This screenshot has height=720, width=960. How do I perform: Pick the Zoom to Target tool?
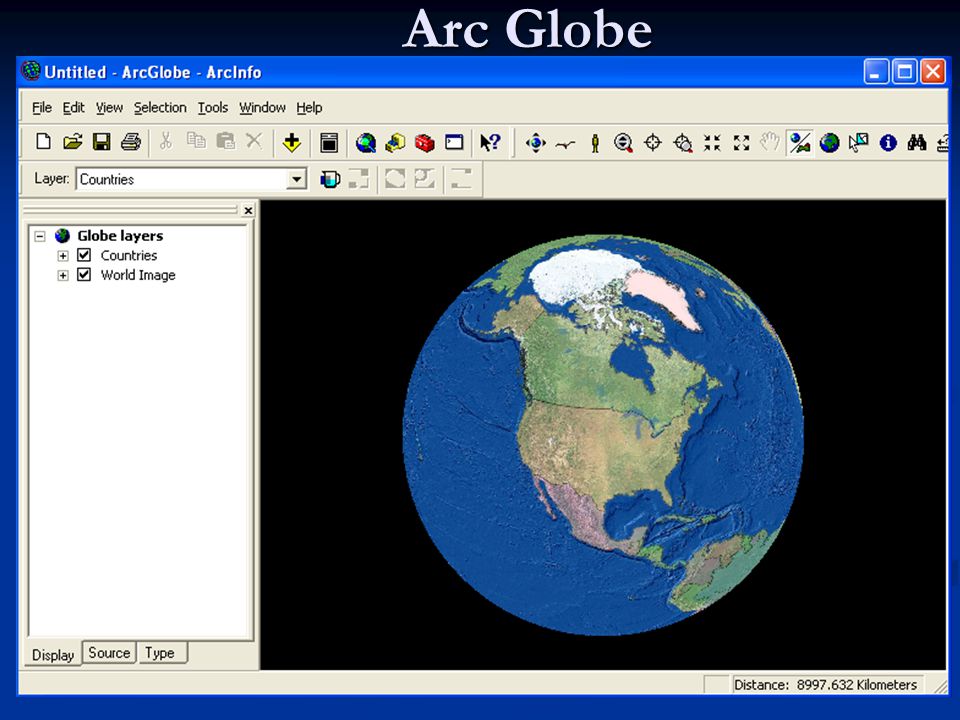pos(683,143)
